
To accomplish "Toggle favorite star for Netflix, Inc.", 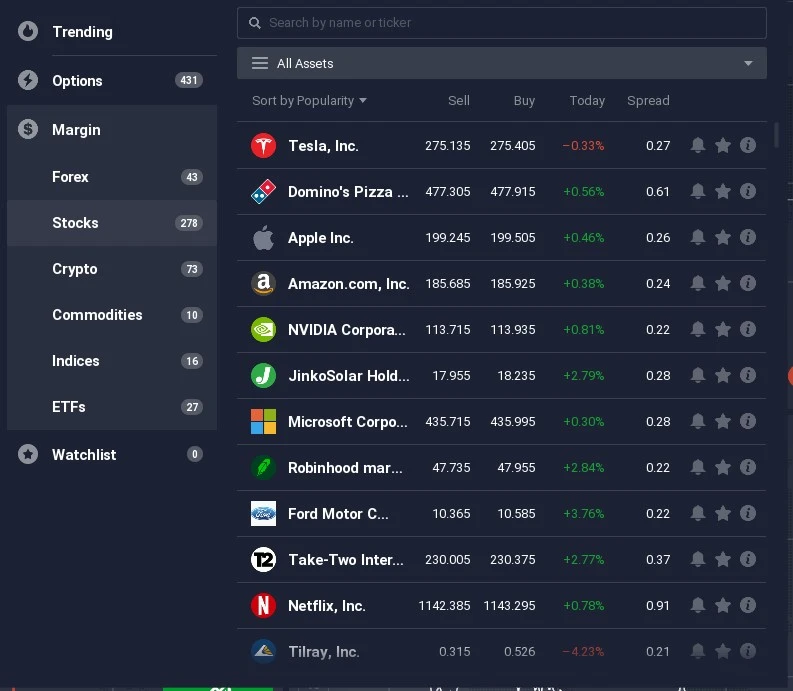I will tap(723, 606).
